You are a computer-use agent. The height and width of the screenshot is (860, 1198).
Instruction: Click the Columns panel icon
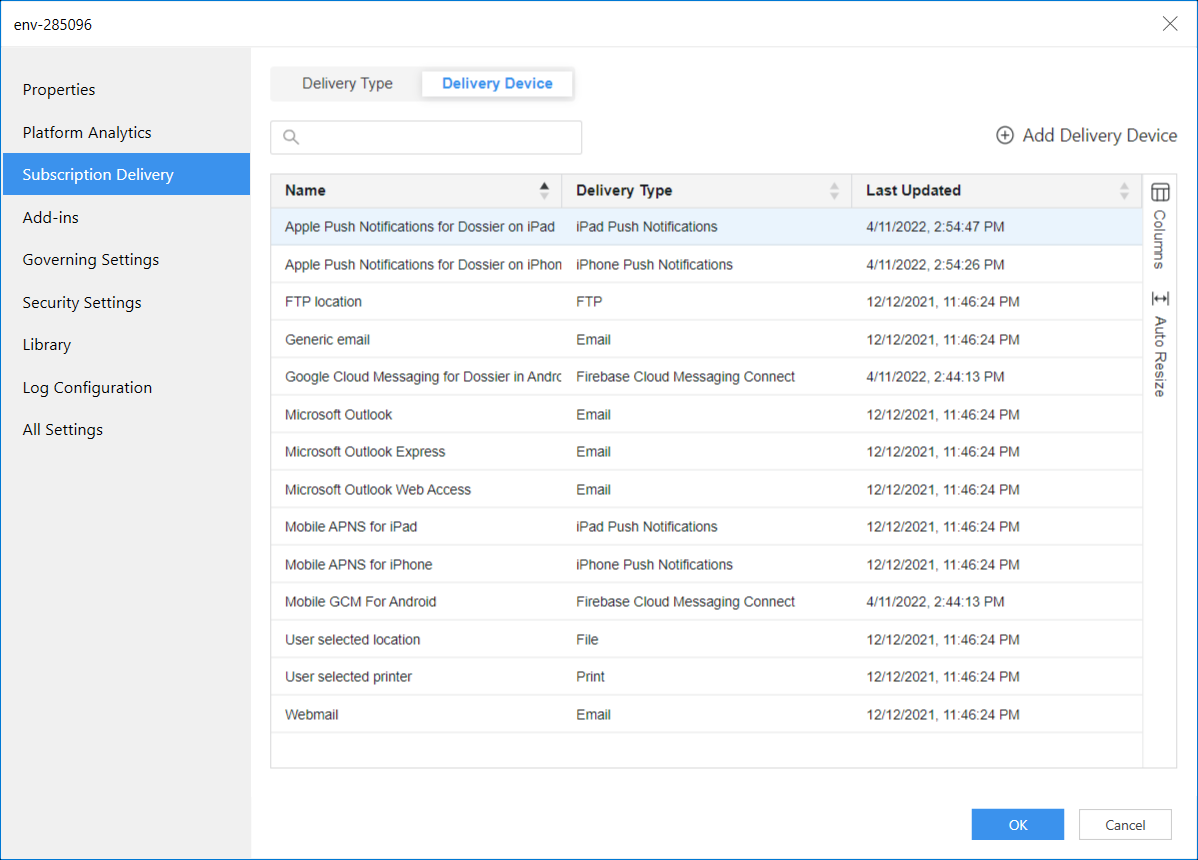click(1160, 192)
